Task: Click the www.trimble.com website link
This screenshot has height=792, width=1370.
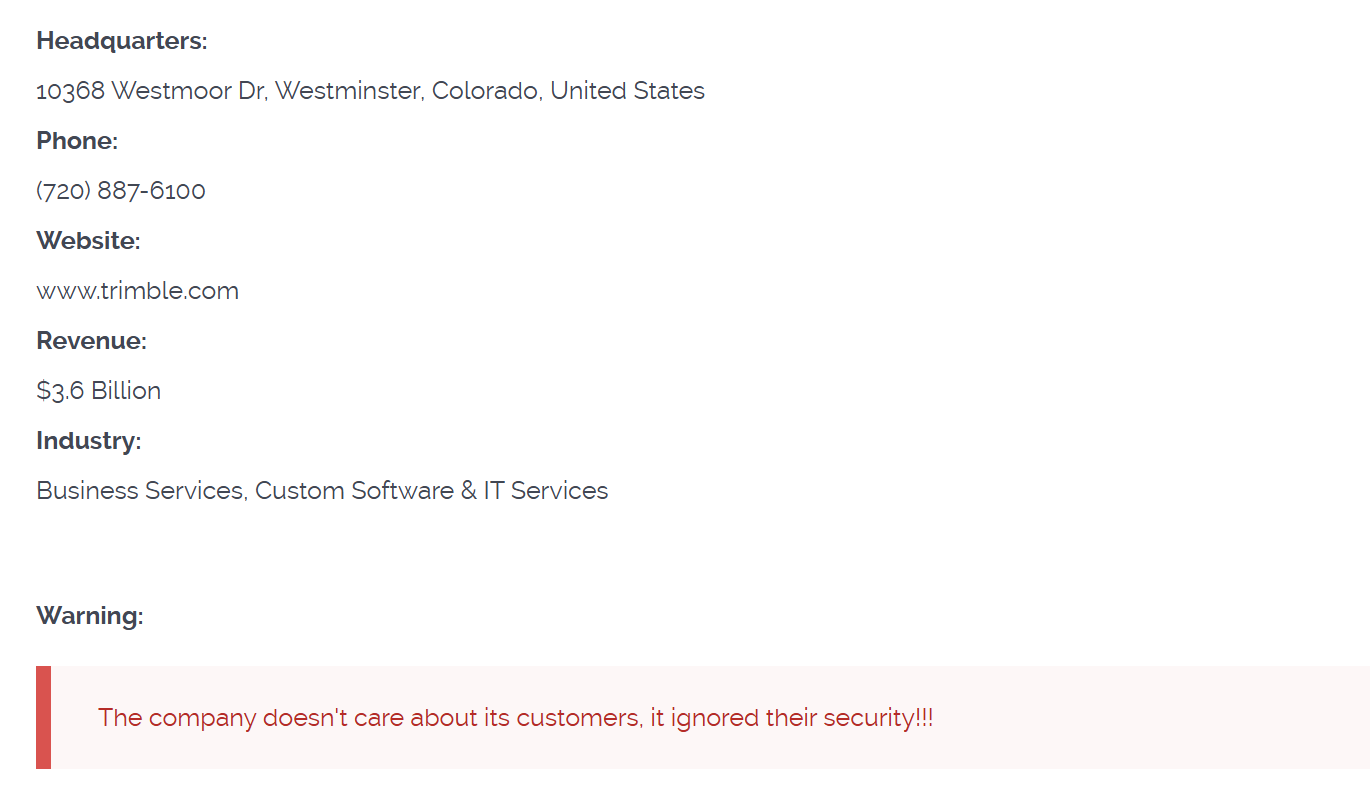Action: (137, 291)
